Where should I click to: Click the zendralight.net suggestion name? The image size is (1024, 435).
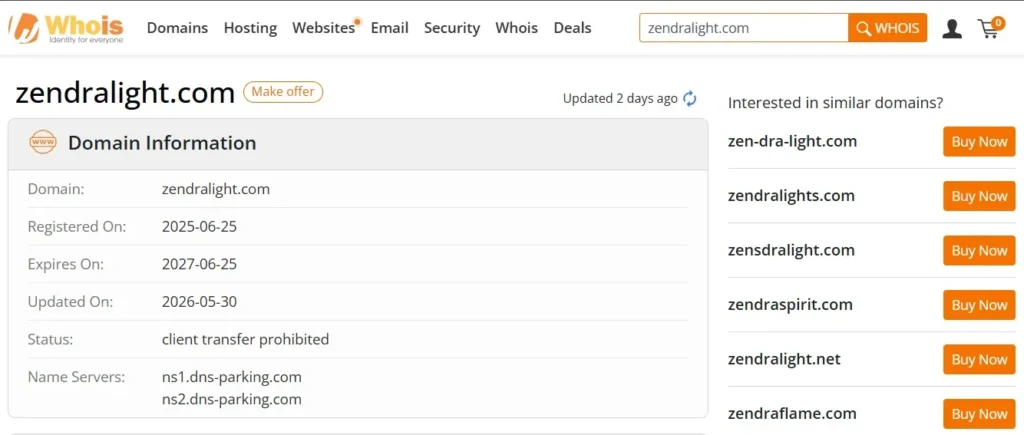tap(784, 359)
